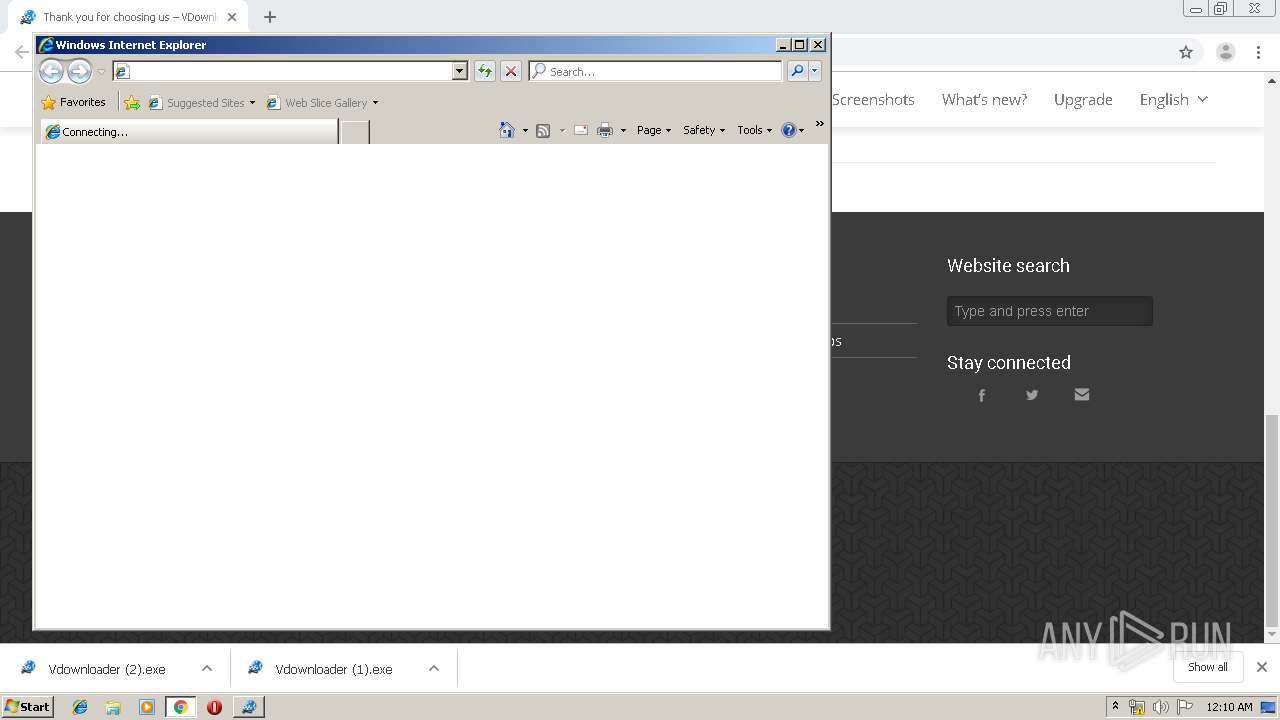Click the email envelope icon under Stay connected
This screenshot has height=720, width=1280.
[x=1082, y=394]
